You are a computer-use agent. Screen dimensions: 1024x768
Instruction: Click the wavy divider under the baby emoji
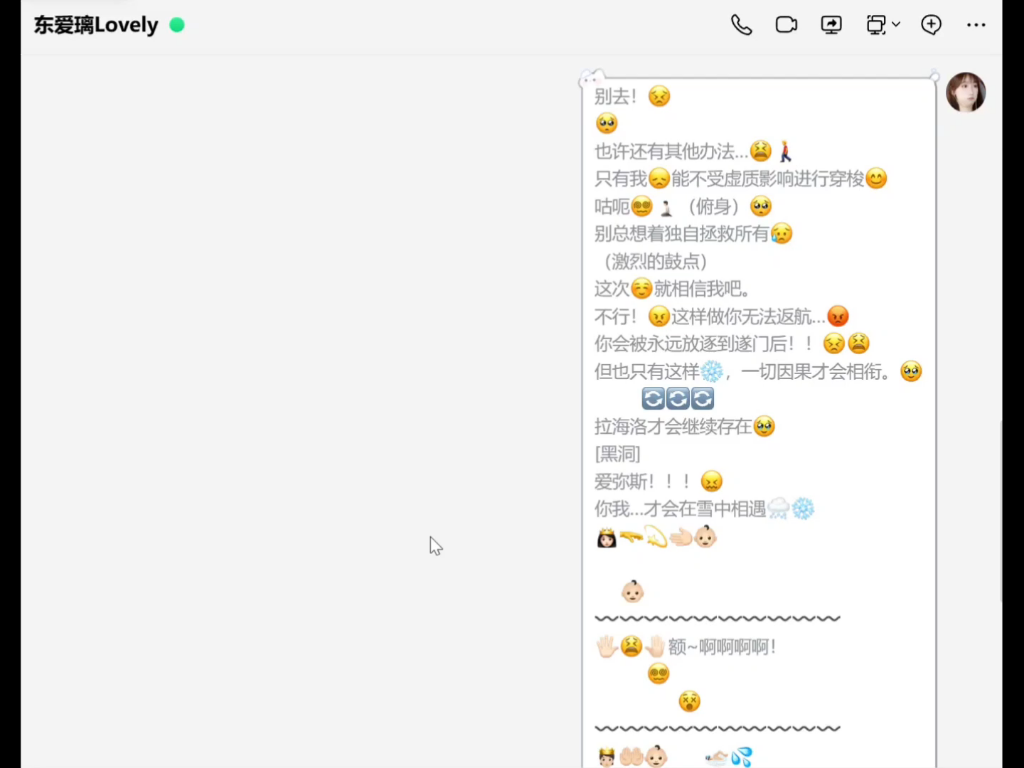pyautogui.click(x=717, y=618)
